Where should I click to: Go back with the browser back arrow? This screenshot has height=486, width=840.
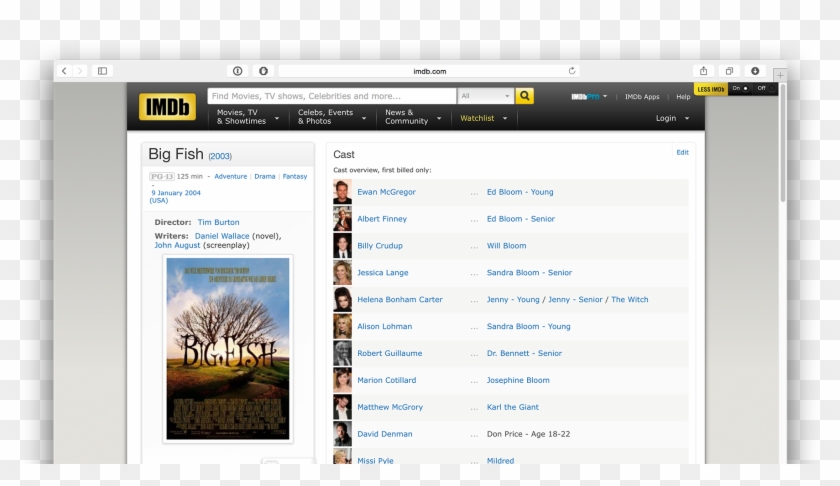64,71
